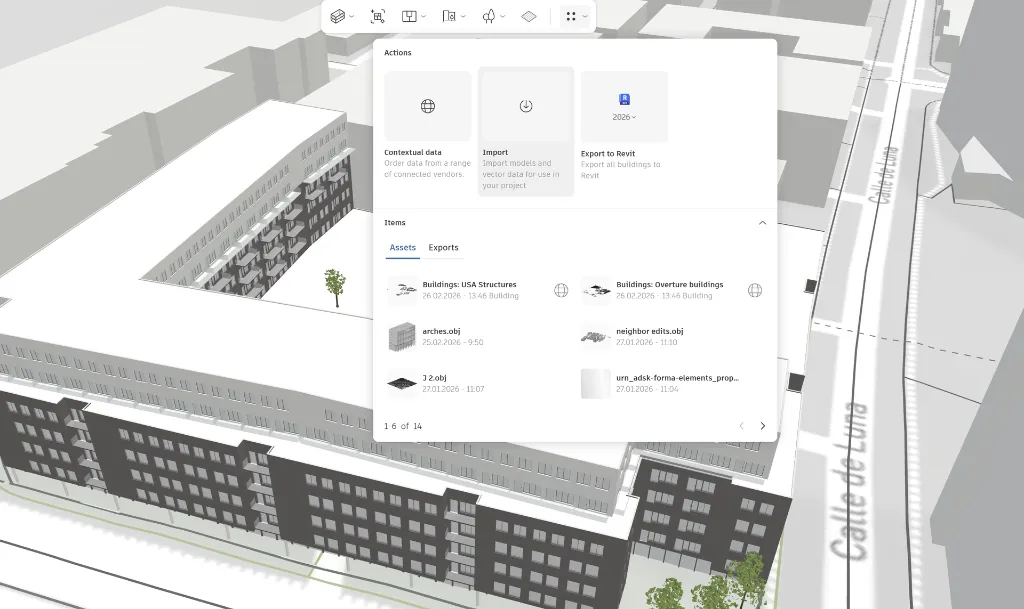Go to previous page of assets
Screen dimensions: 1024x609
click(x=741, y=426)
